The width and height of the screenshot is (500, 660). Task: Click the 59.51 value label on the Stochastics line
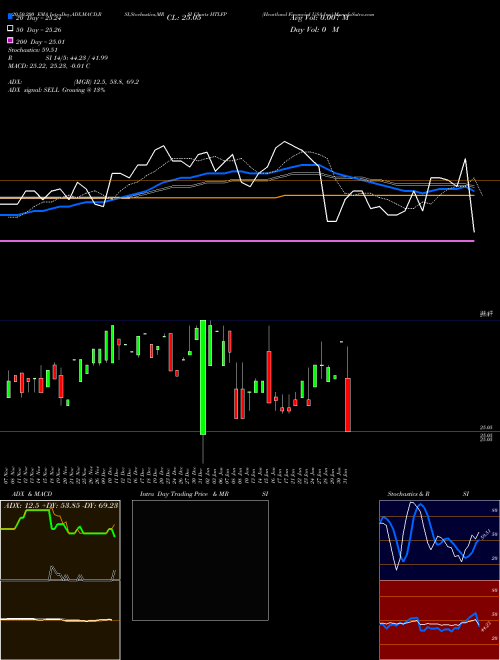(484, 535)
